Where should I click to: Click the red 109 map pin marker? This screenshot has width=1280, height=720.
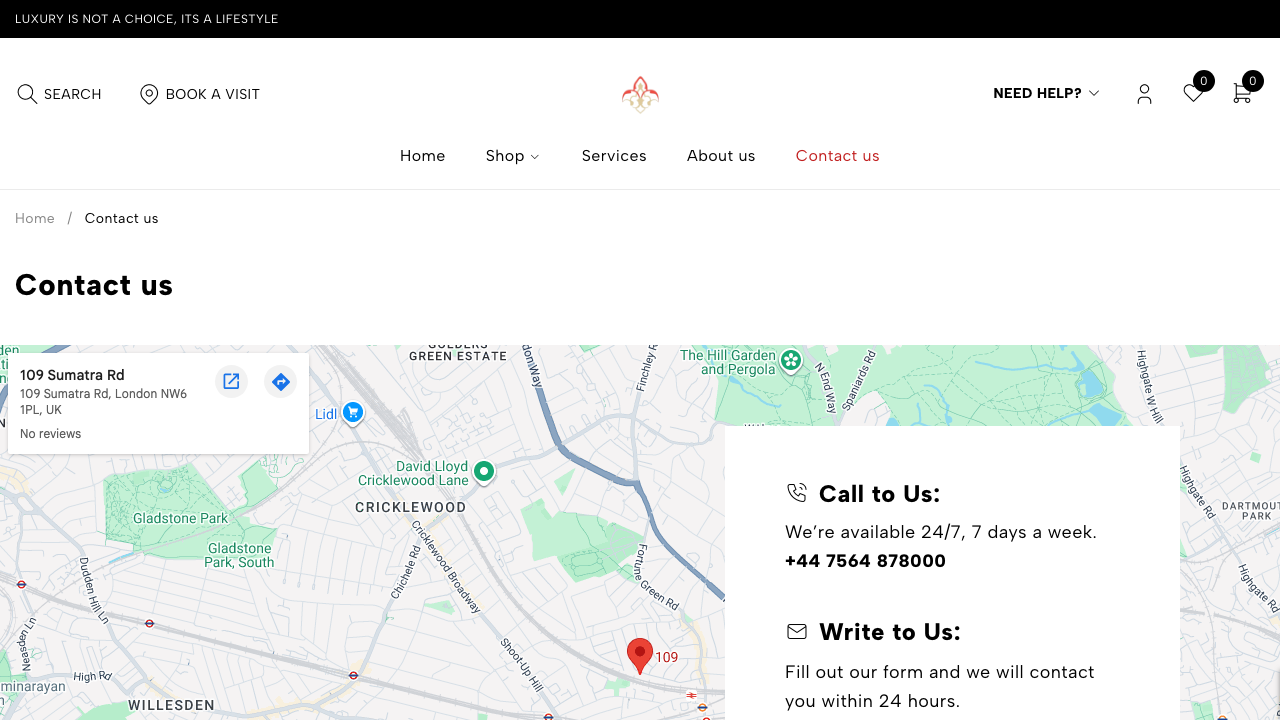tap(640, 655)
